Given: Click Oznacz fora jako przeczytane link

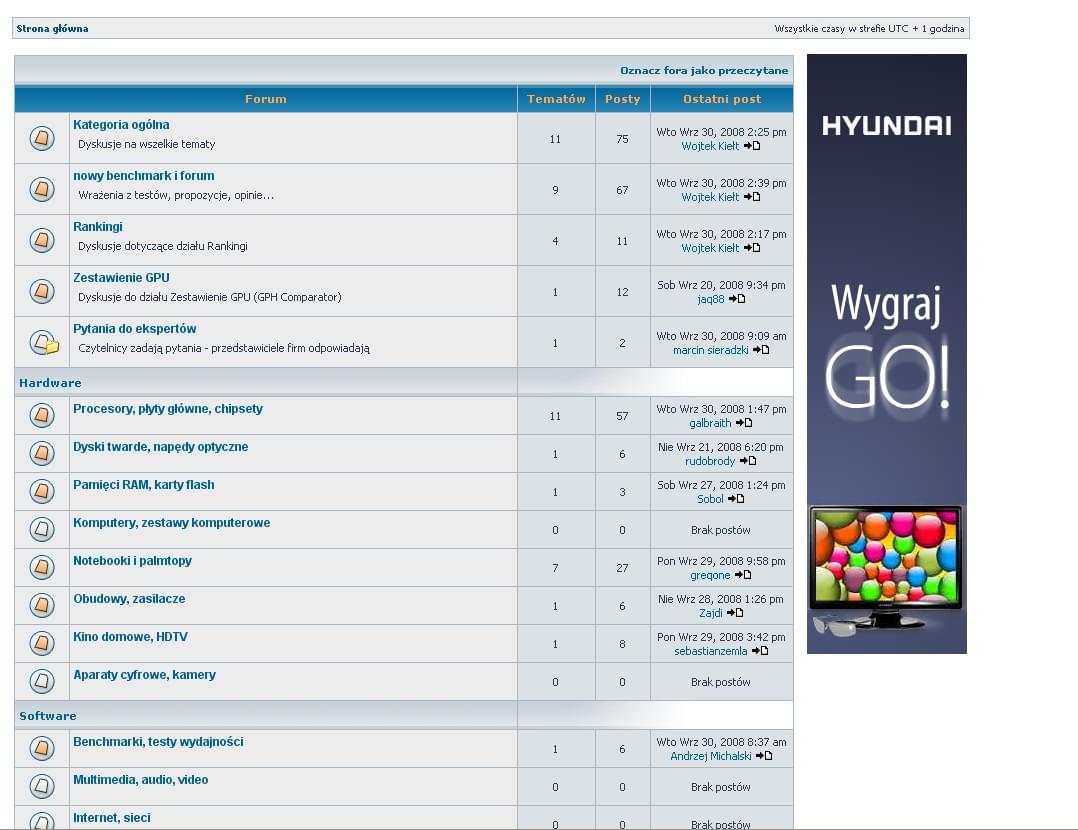Looking at the screenshot, I should tap(704, 70).
